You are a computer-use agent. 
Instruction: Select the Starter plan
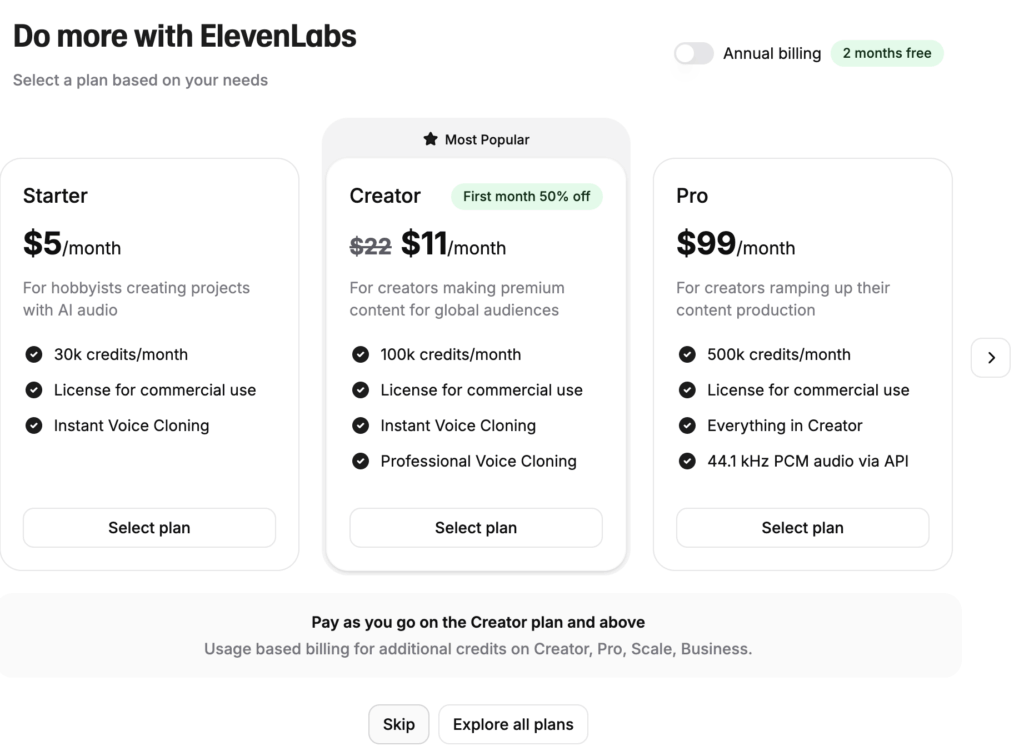[x=149, y=528]
